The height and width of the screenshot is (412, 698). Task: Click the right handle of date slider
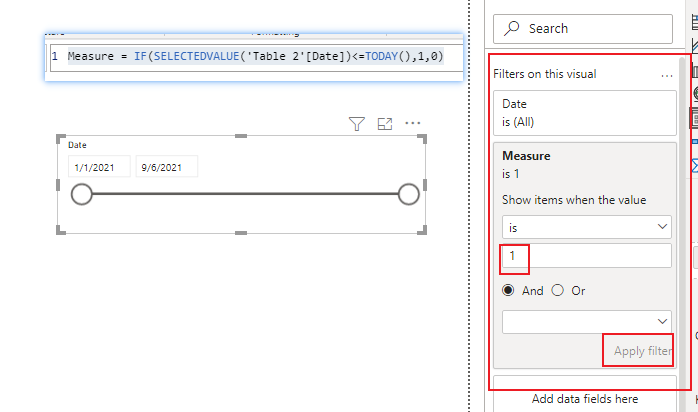click(409, 194)
